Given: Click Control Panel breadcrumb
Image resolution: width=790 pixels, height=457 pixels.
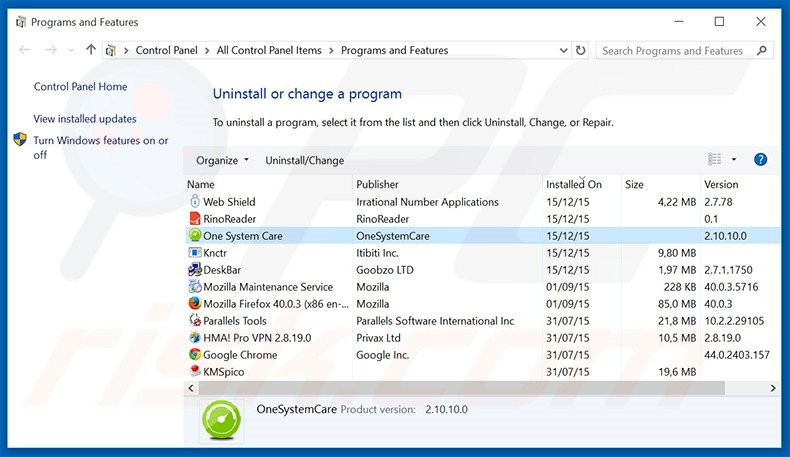Looking at the screenshot, I should pyautogui.click(x=166, y=50).
